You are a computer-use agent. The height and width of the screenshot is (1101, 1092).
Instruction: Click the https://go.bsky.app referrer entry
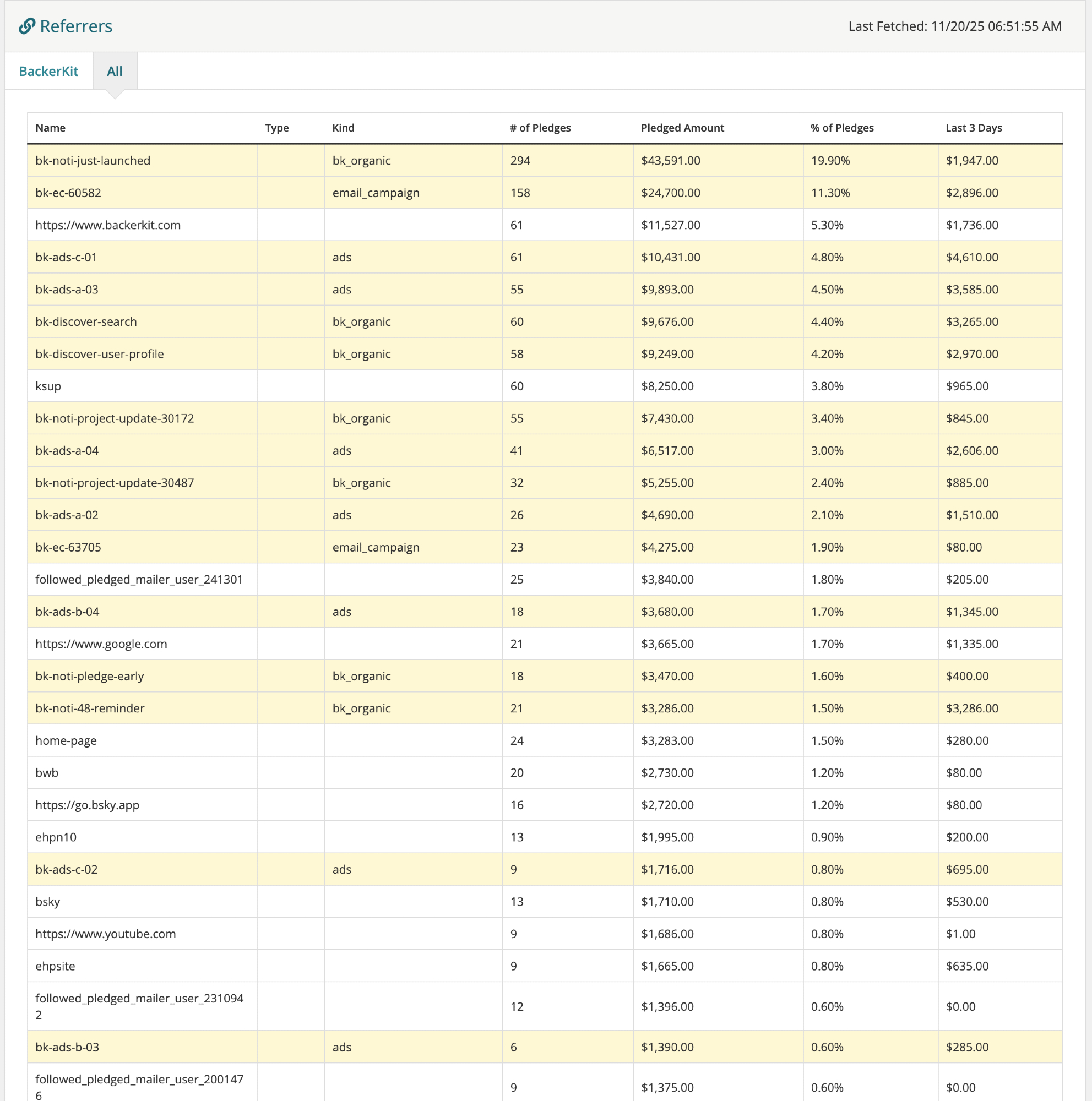pyautogui.click(x=87, y=805)
